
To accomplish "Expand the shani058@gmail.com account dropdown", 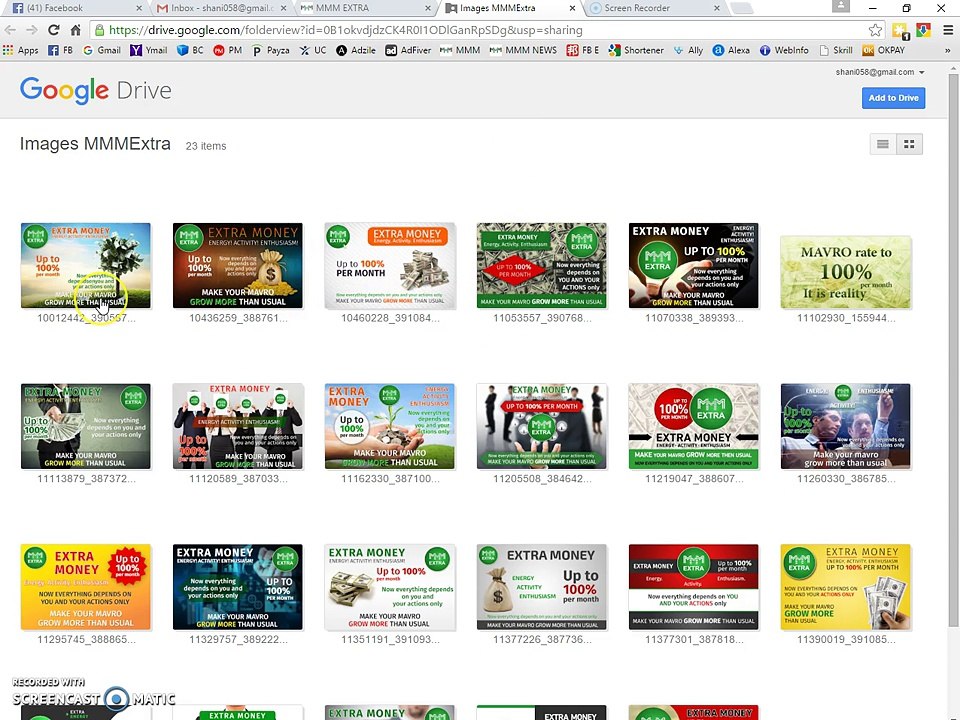I will [x=880, y=72].
